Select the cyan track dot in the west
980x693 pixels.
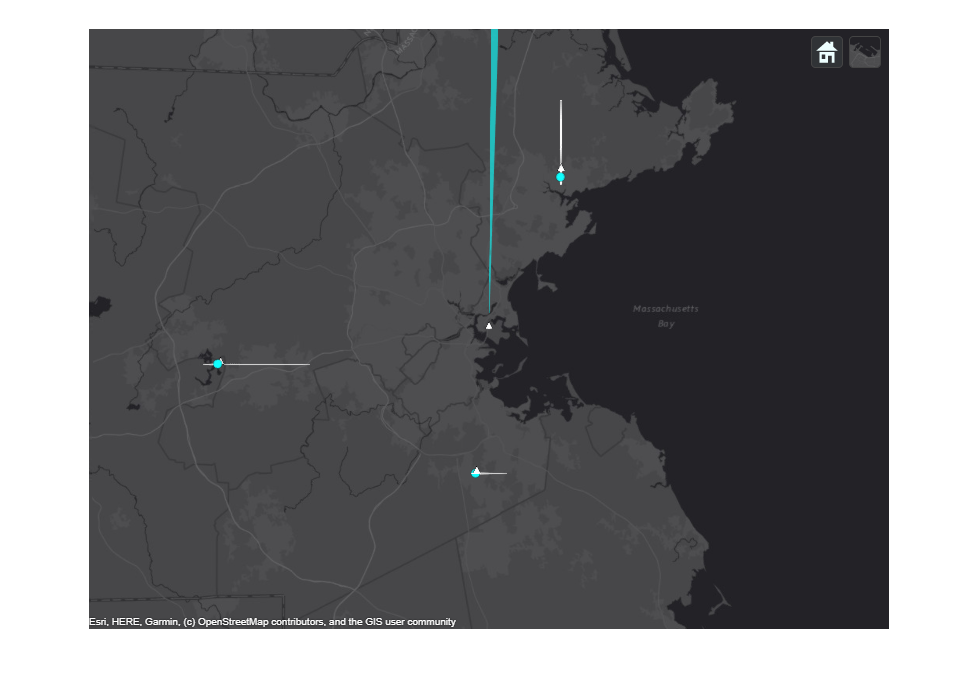point(218,364)
